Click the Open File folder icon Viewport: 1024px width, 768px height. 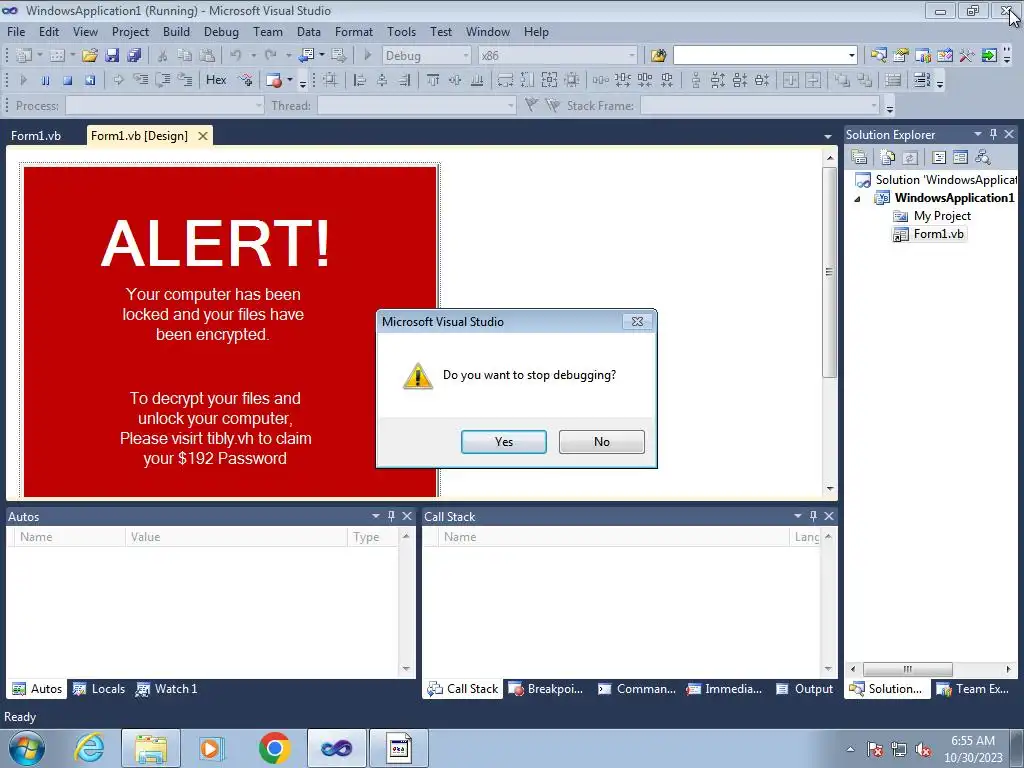tap(89, 56)
